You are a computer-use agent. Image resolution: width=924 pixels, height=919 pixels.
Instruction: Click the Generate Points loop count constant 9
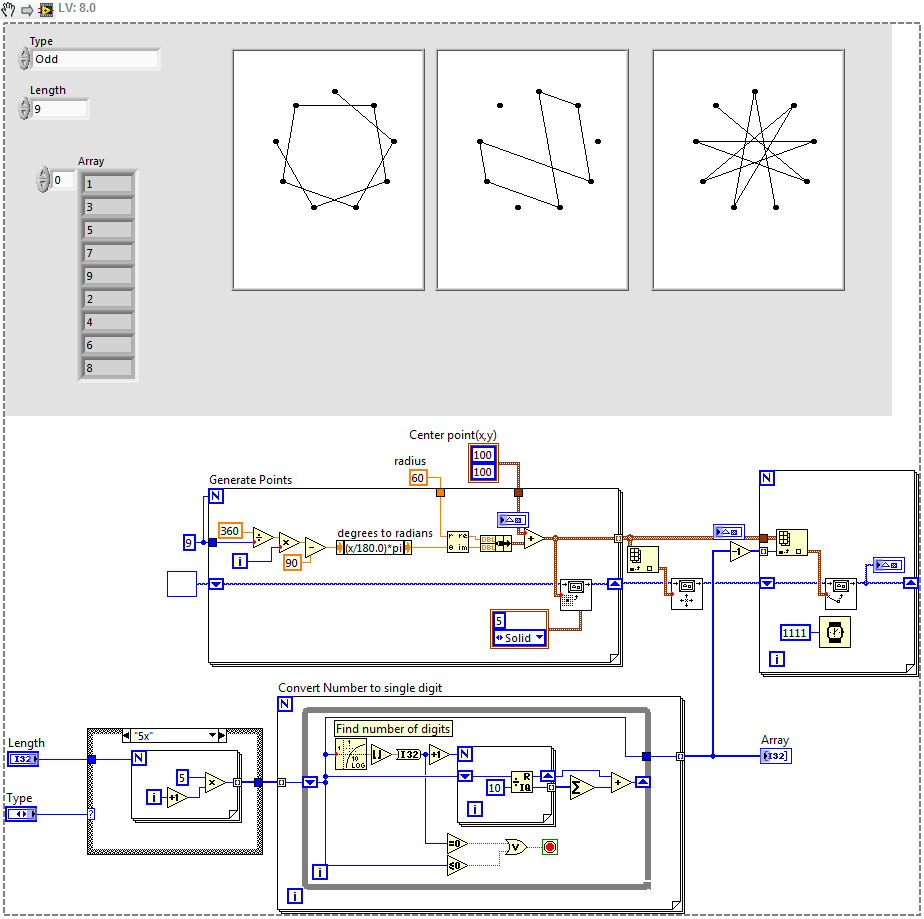(189, 543)
